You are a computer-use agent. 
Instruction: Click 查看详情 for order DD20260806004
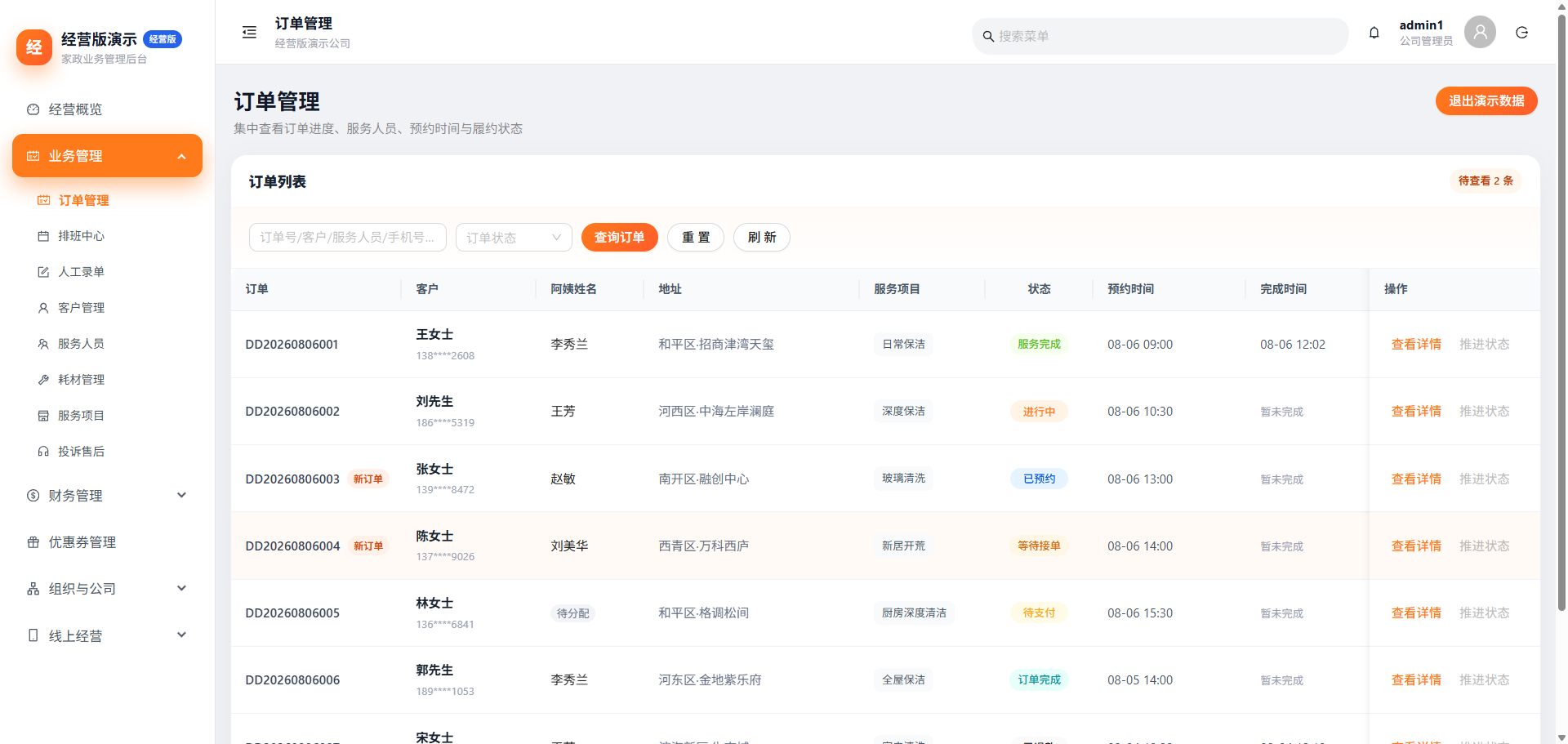pyautogui.click(x=1416, y=546)
